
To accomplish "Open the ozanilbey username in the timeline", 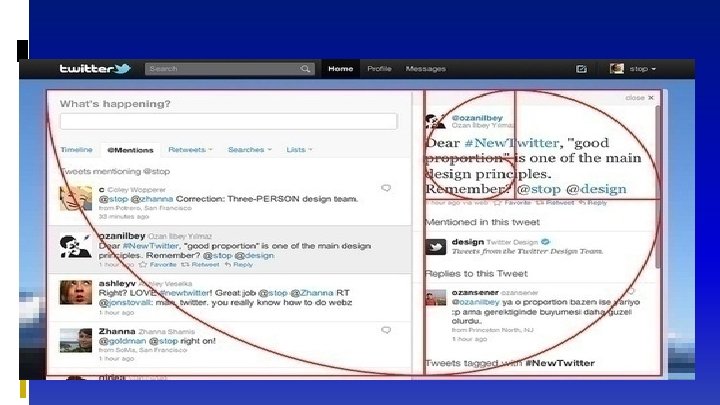I will 122,236.
